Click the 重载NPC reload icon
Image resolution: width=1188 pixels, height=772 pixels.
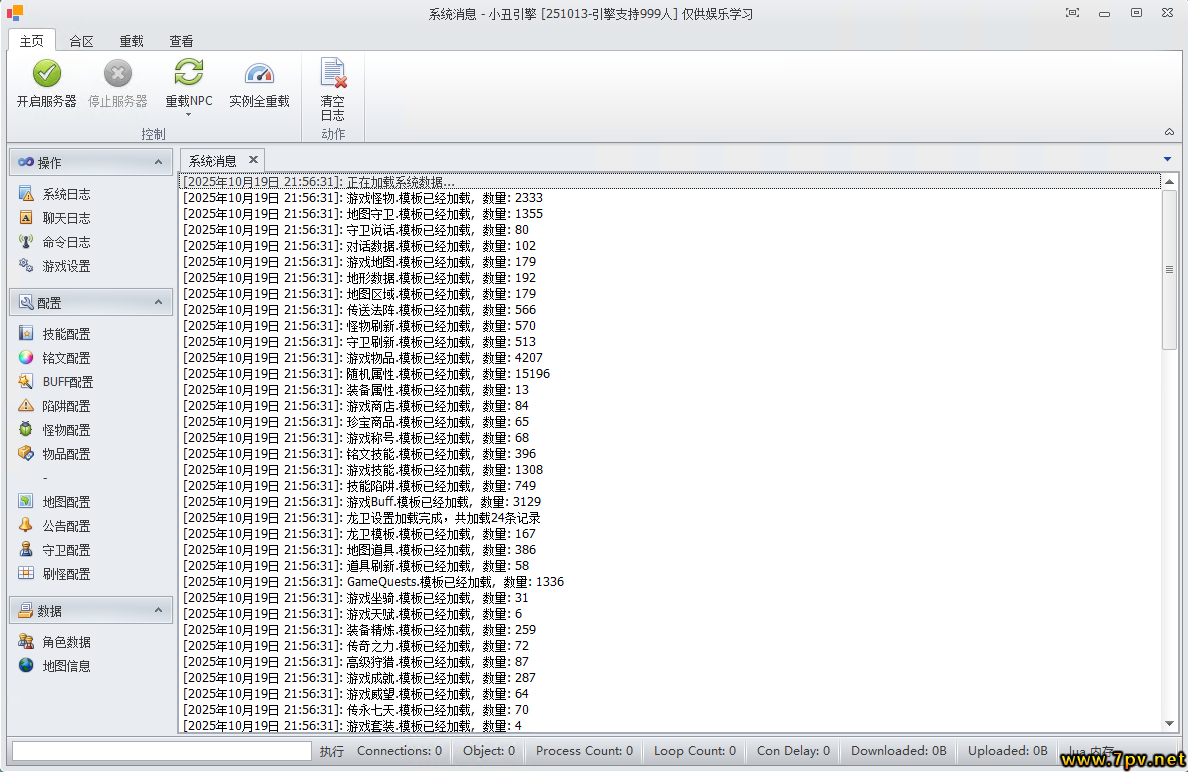click(188, 74)
